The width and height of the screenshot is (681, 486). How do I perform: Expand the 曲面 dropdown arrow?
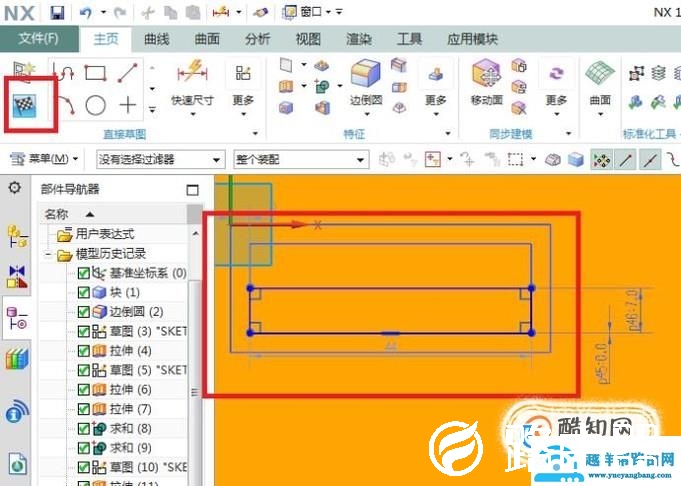click(600, 115)
